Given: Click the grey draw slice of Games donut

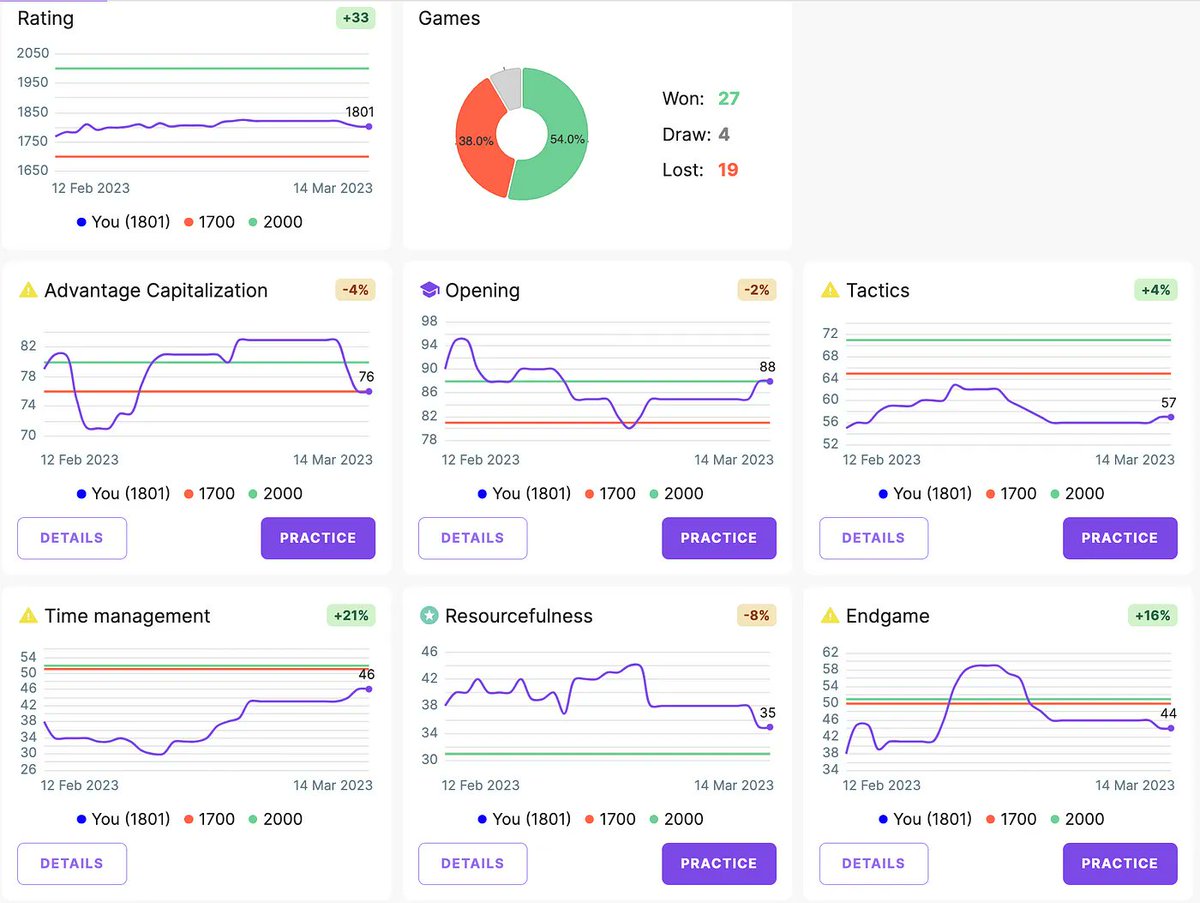Looking at the screenshot, I should point(507,87).
